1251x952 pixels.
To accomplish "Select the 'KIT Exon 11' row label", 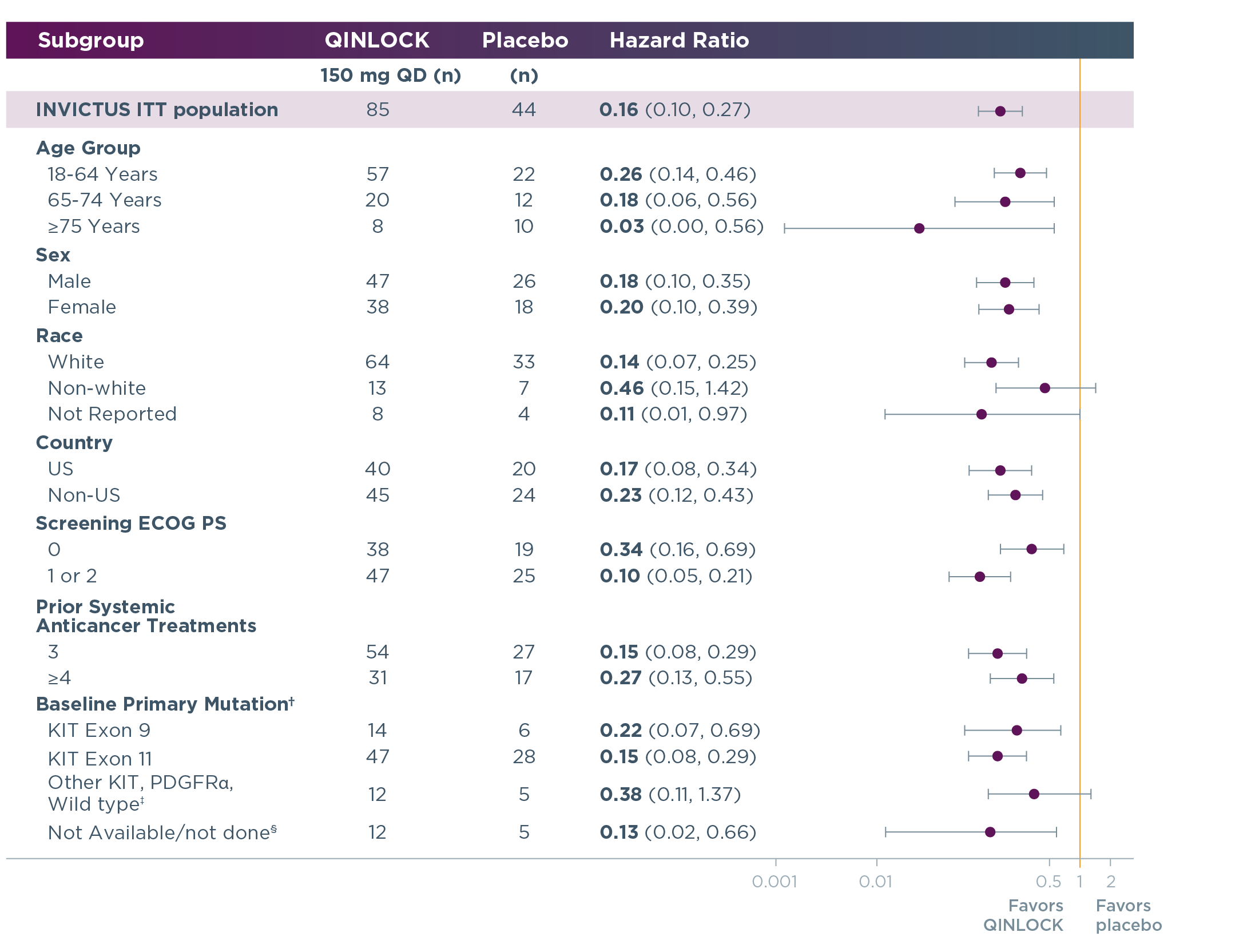I will point(100,759).
